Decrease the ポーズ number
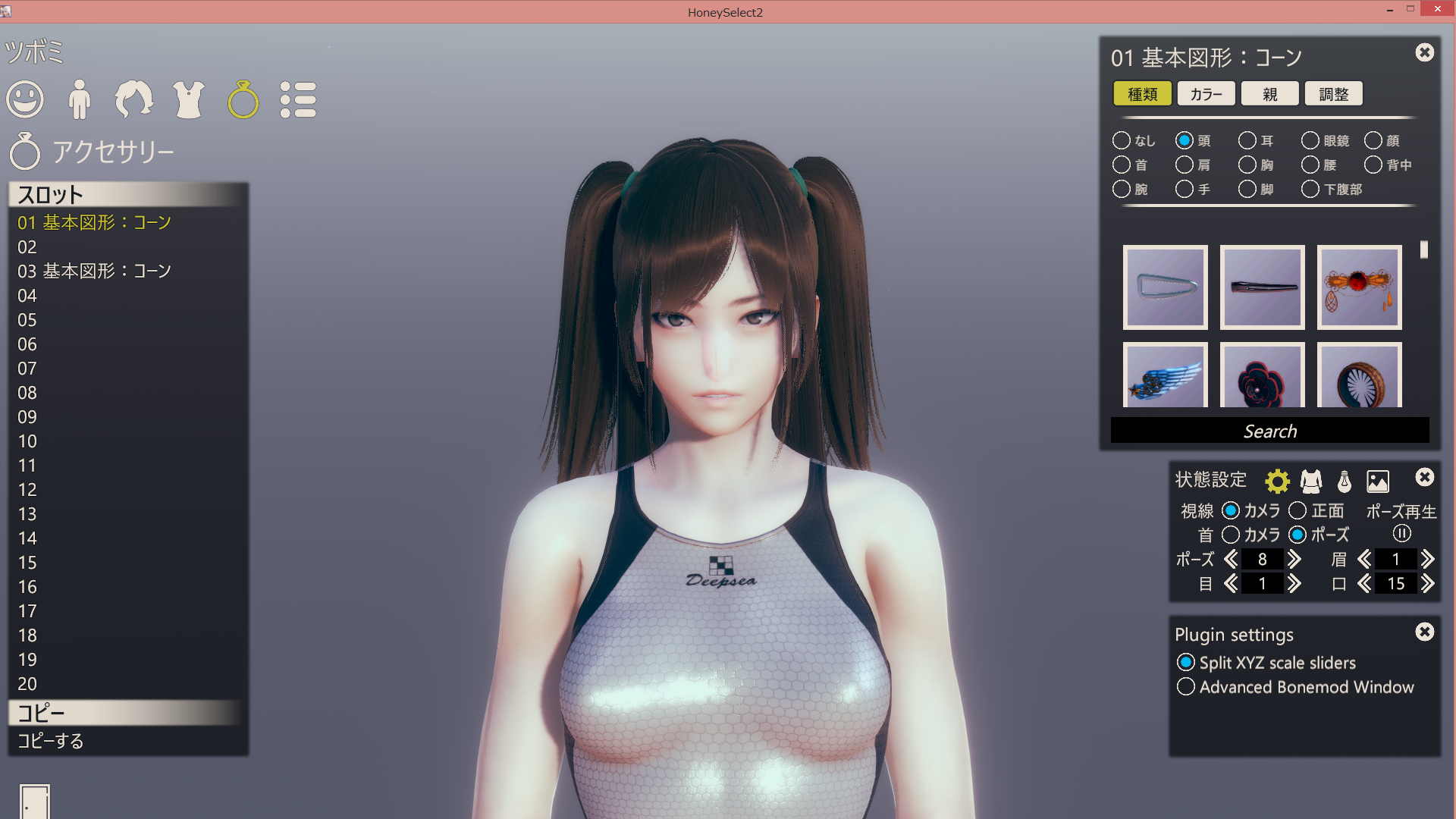The width and height of the screenshot is (1456, 819). (x=1231, y=559)
